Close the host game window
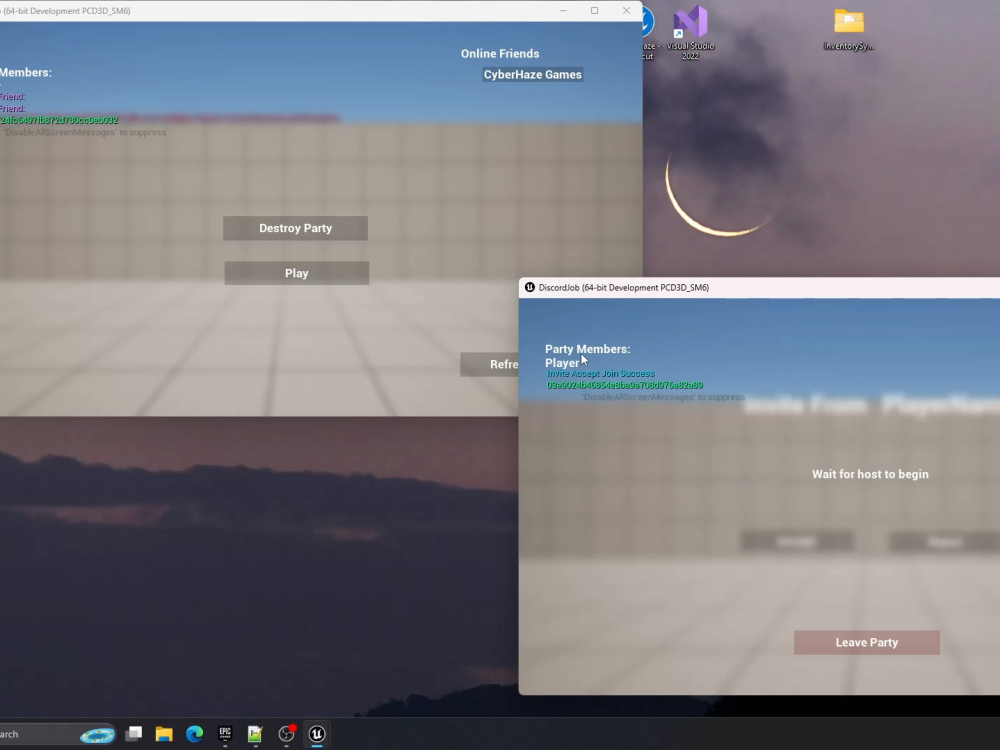Viewport: 1000px width, 750px height. (x=626, y=11)
